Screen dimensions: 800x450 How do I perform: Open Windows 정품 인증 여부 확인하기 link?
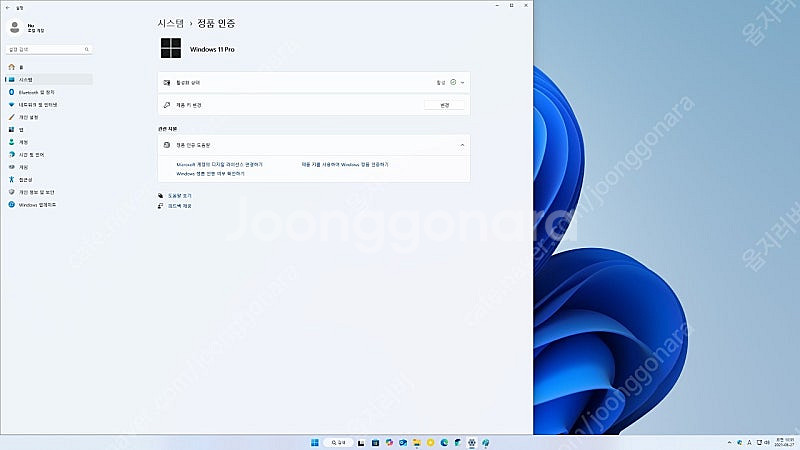[210, 173]
